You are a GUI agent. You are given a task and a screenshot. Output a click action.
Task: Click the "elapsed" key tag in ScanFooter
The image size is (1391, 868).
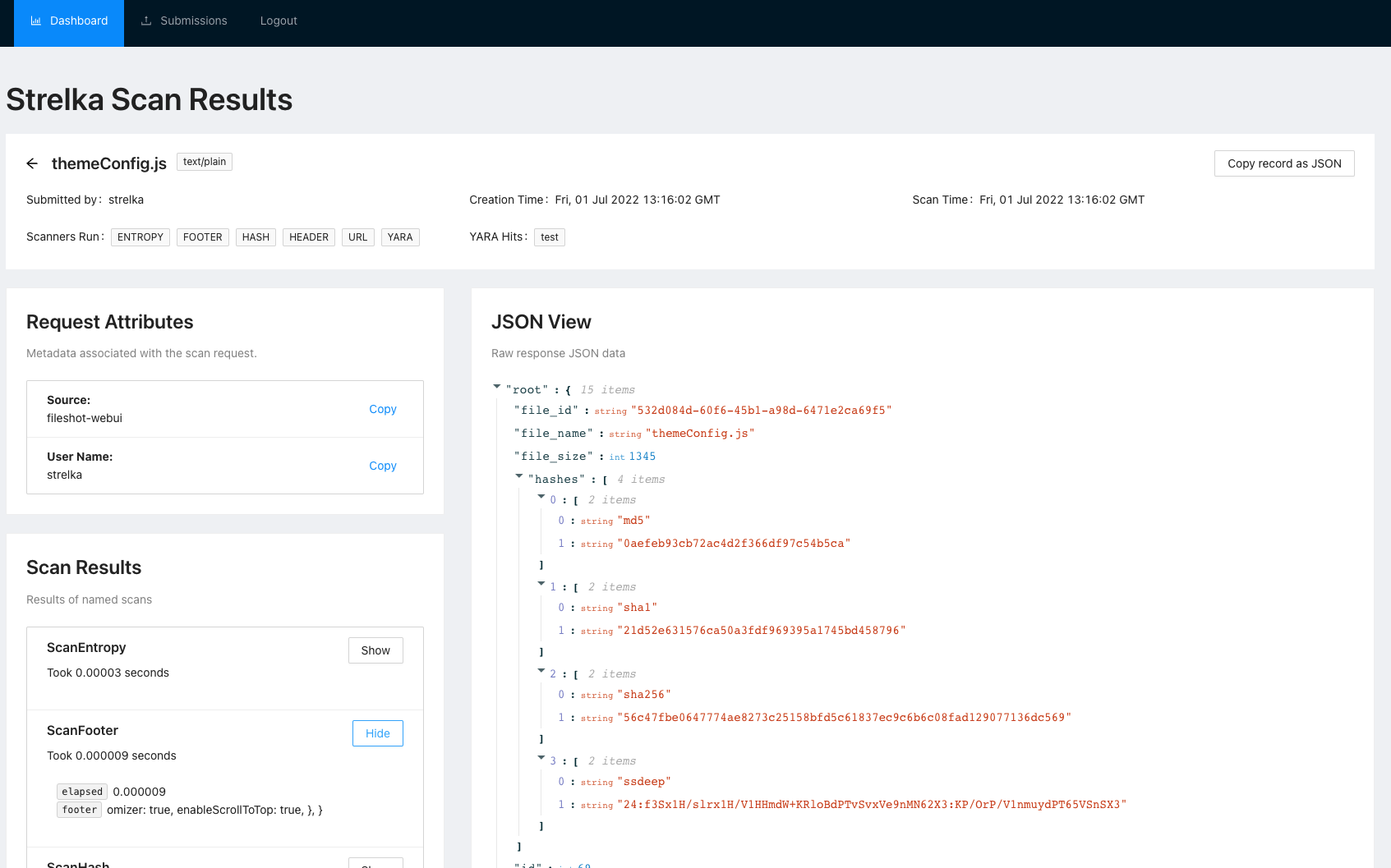pyautogui.click(x=82, y=792)
